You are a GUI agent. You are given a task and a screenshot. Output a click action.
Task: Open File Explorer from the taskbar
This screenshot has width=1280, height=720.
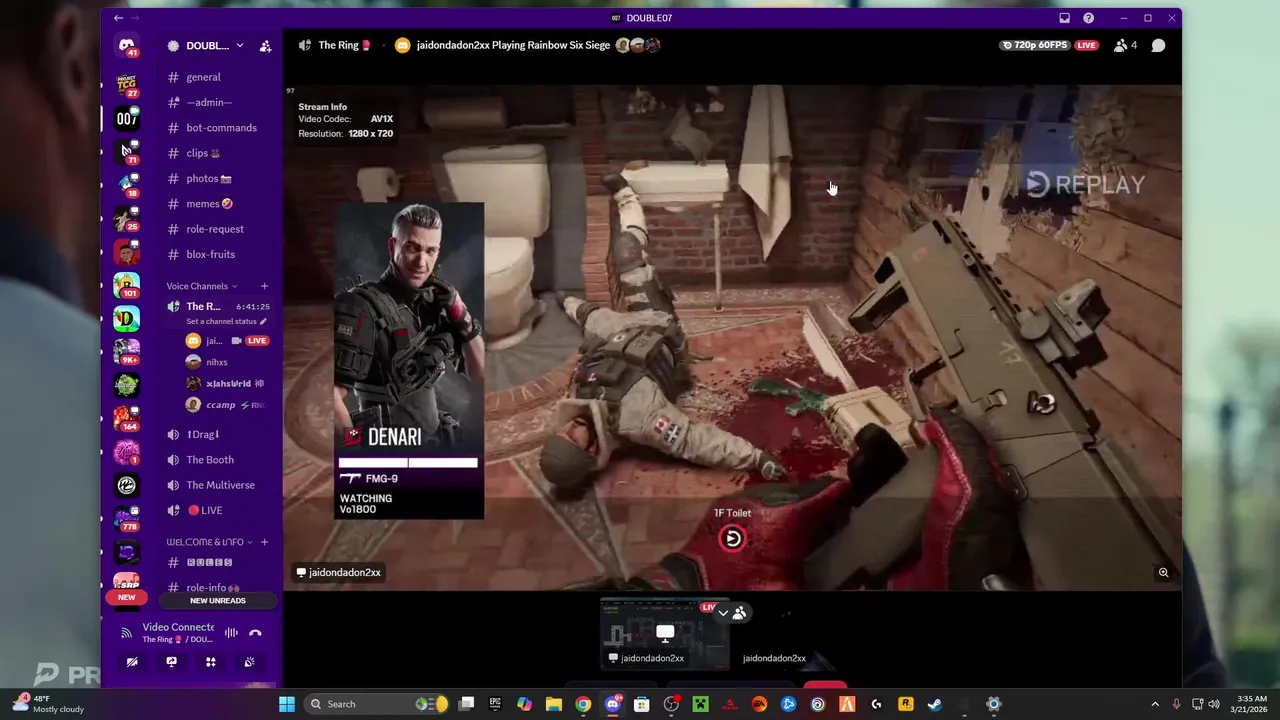pyautogui.click(x=554, y=704)
